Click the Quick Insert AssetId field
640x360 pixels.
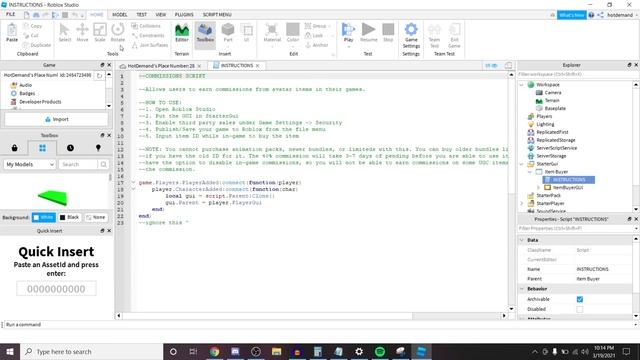click(56, 289)
